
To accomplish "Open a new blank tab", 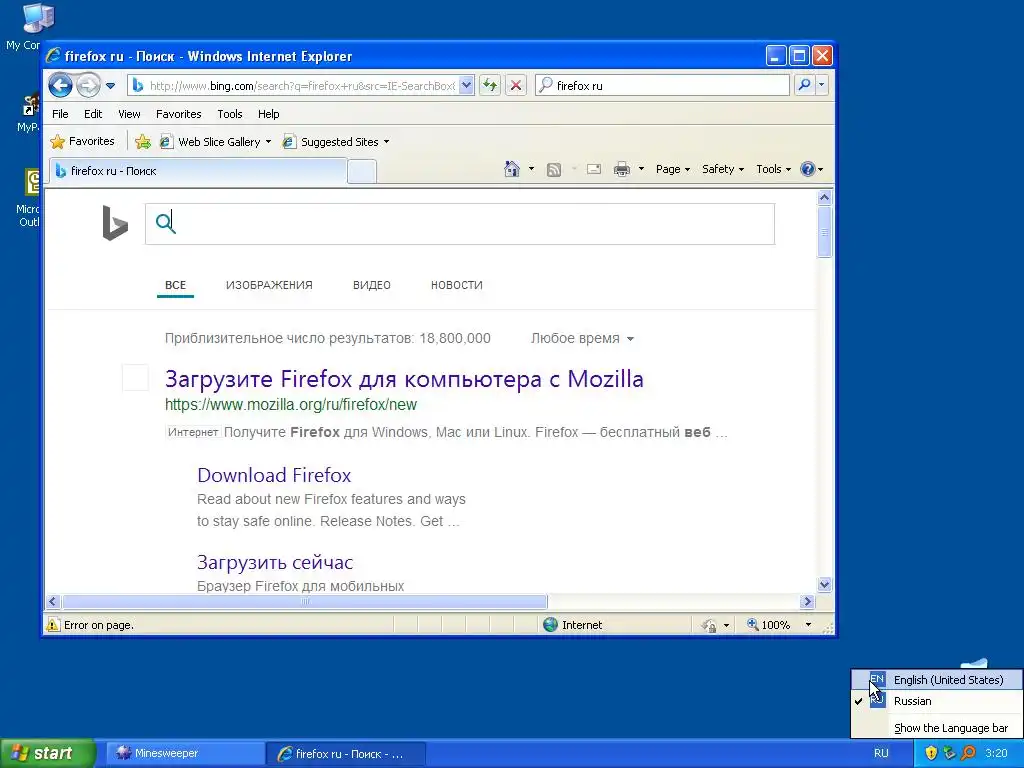I will [x=362, y=172].
